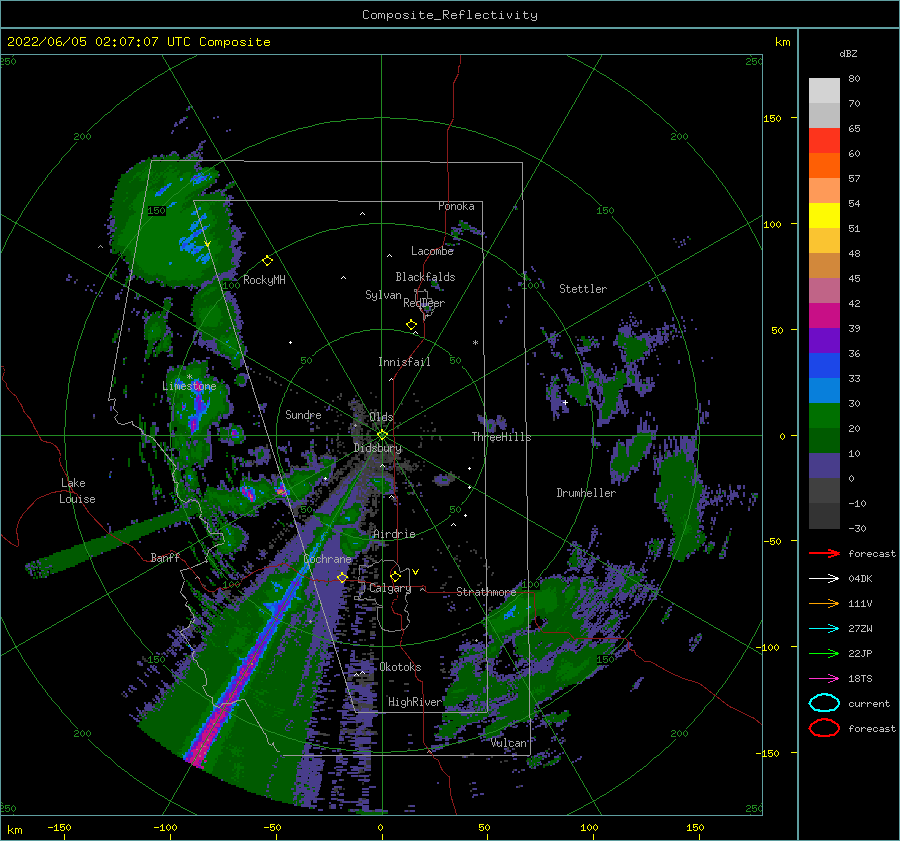Click the Blackfalds city label
The height and width of the screenshot is (841, 900).
coord(425,277)
